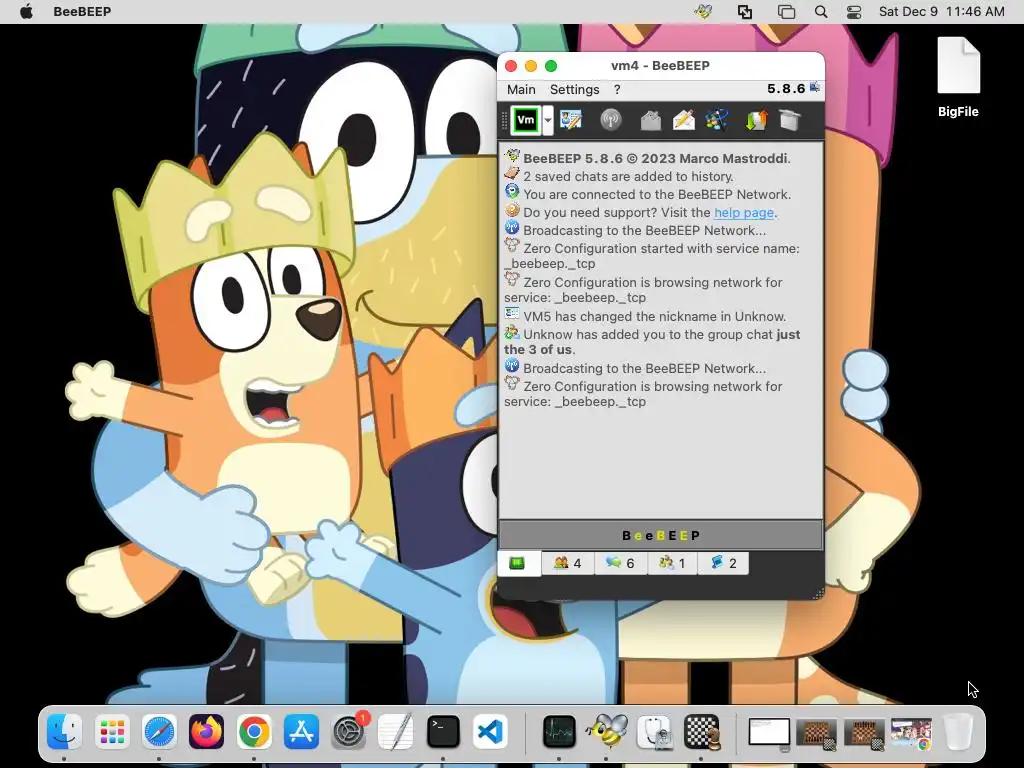The height and width of the screenshot is (768, 1024).
Task: Open the ? help menu
Action: (617, 89)
